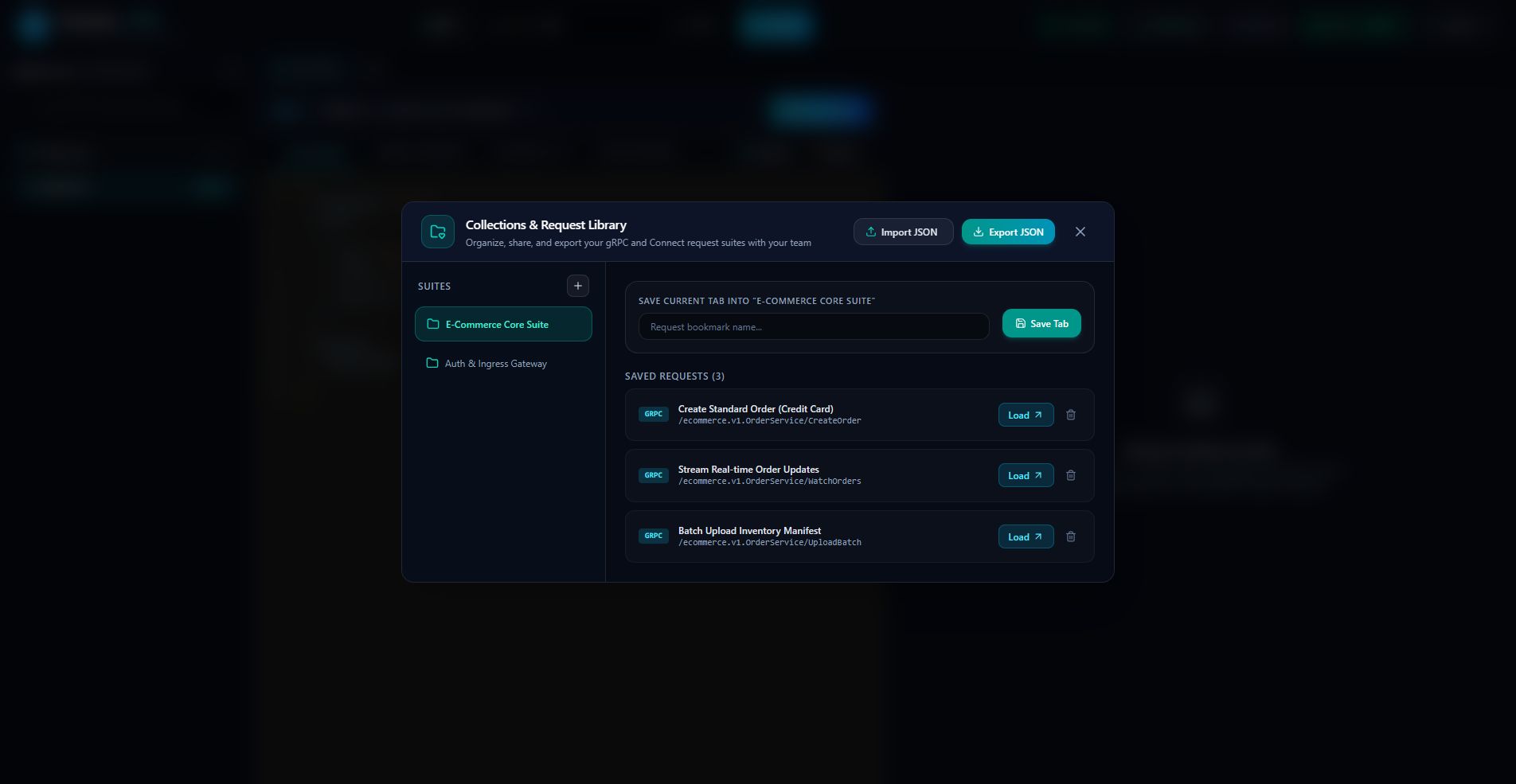Close the Collections & Request Library dialog
Image resolution: width=1516 pixels, height=784 pixels.
click(x=1080, y=232)
